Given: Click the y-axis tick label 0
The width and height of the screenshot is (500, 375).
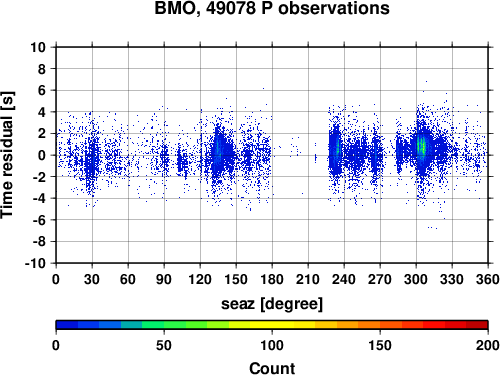Looking at the screenshot, I should coord(42,155).
